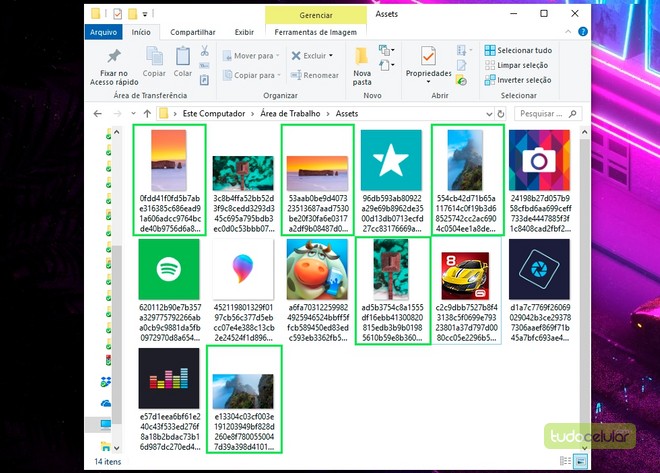Click Selecionar tudo
Screen dimensions: 660x473
click(516, 50)
